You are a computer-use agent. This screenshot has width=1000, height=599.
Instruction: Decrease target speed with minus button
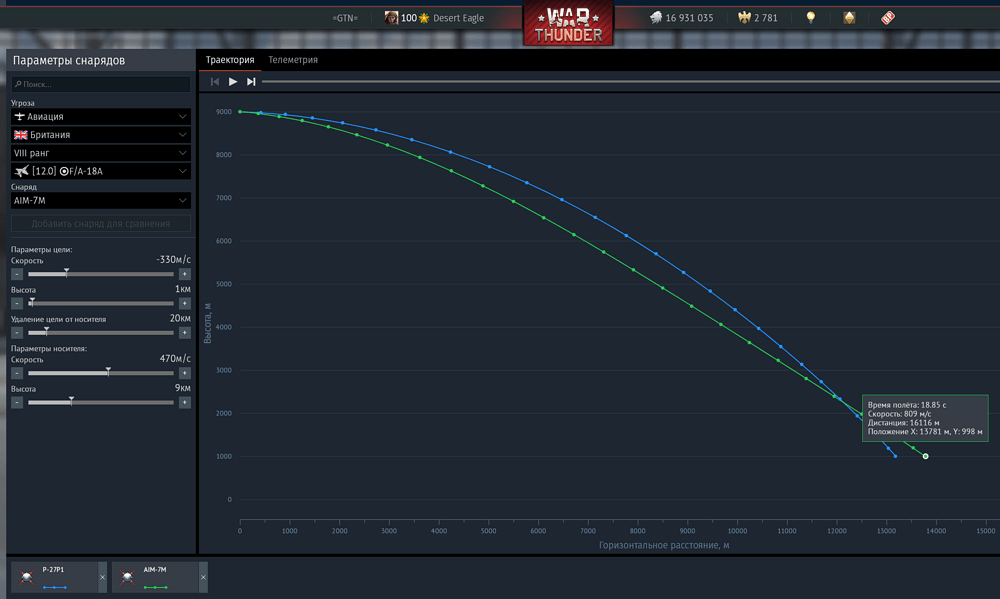pos(17,274)
